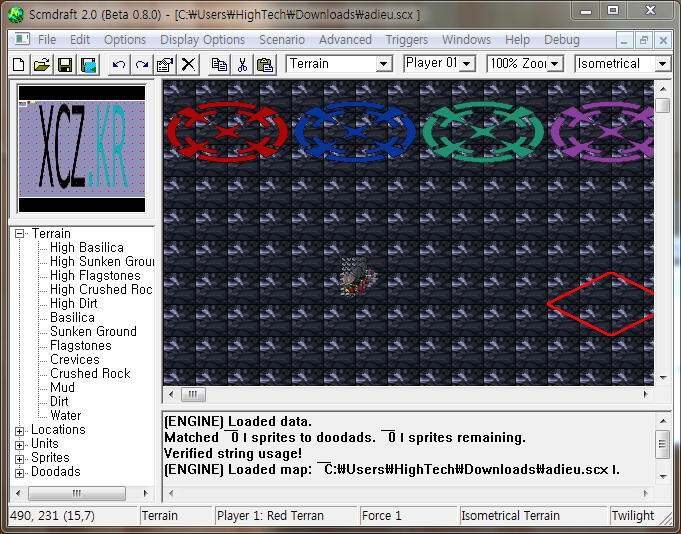Click the document icon left of File menu
Viewport: 681px width, 534px height.
(22, 40)
